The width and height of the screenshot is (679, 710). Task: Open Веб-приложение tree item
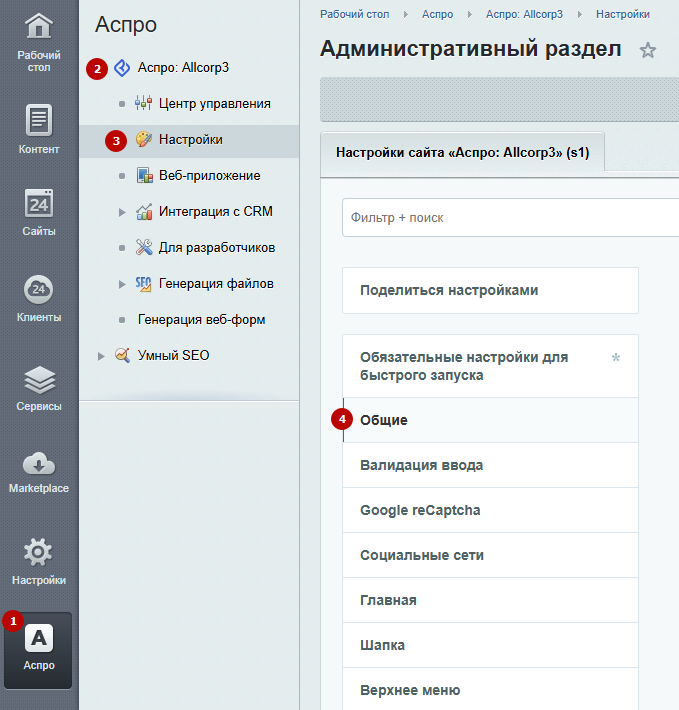(210, 176)
